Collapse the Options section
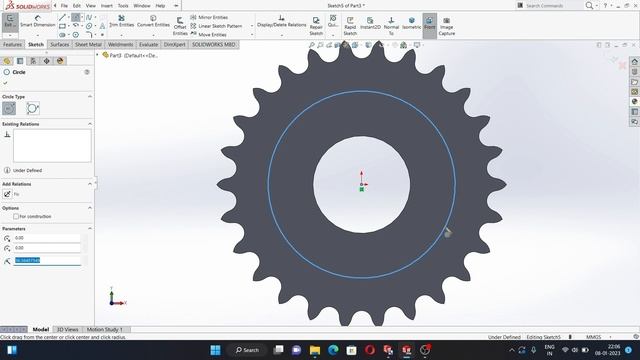The image size is (640, 360). 90,208
